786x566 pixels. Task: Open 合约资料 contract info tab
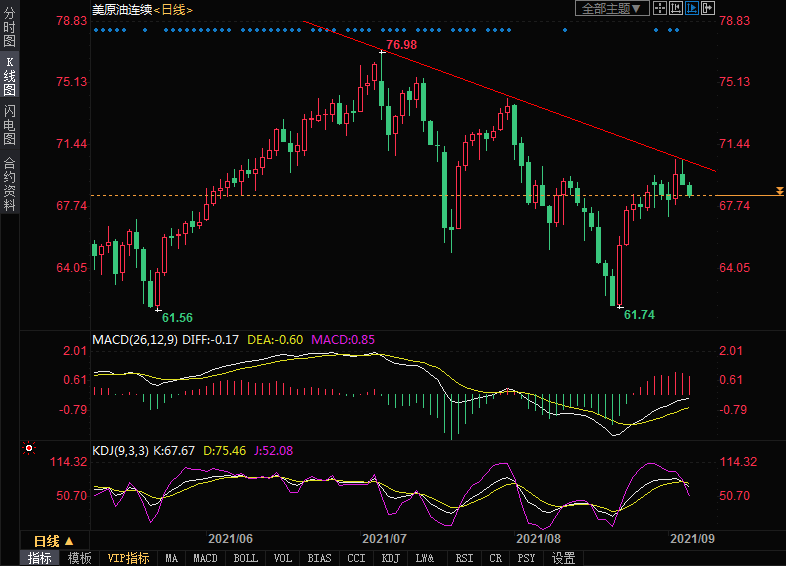click(x=9, y=183)
